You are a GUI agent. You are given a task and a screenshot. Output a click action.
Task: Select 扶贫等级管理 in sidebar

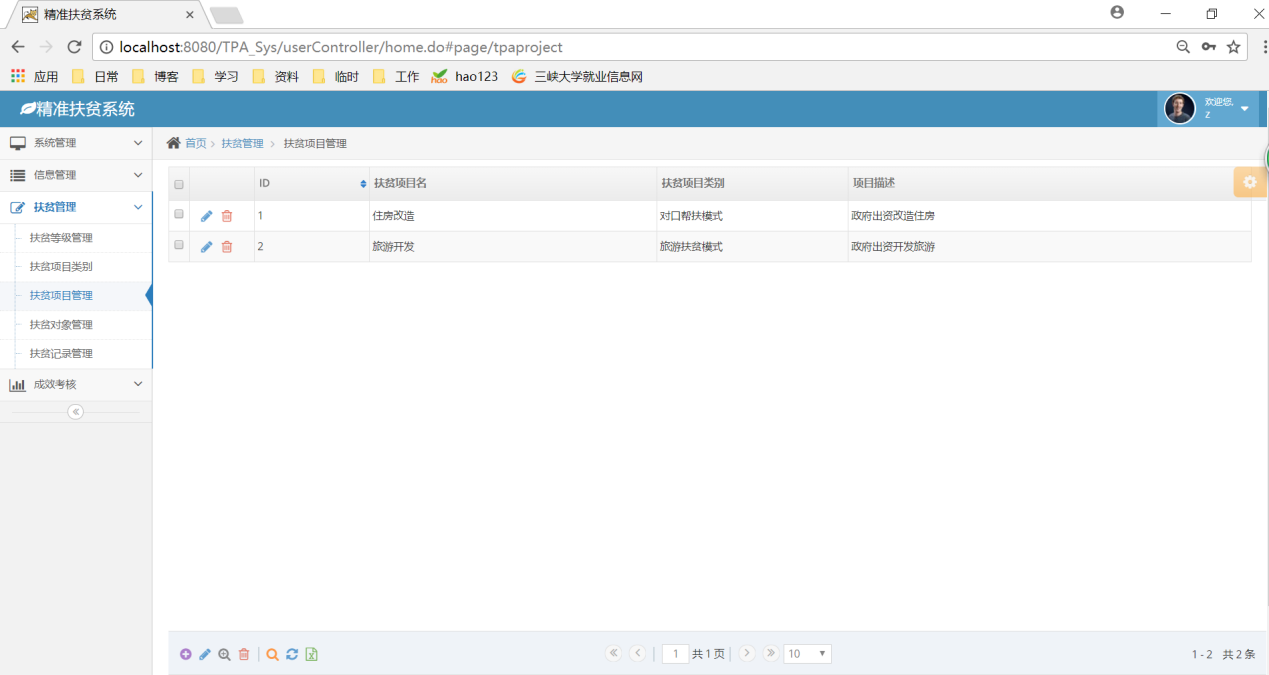coord(61,238)
